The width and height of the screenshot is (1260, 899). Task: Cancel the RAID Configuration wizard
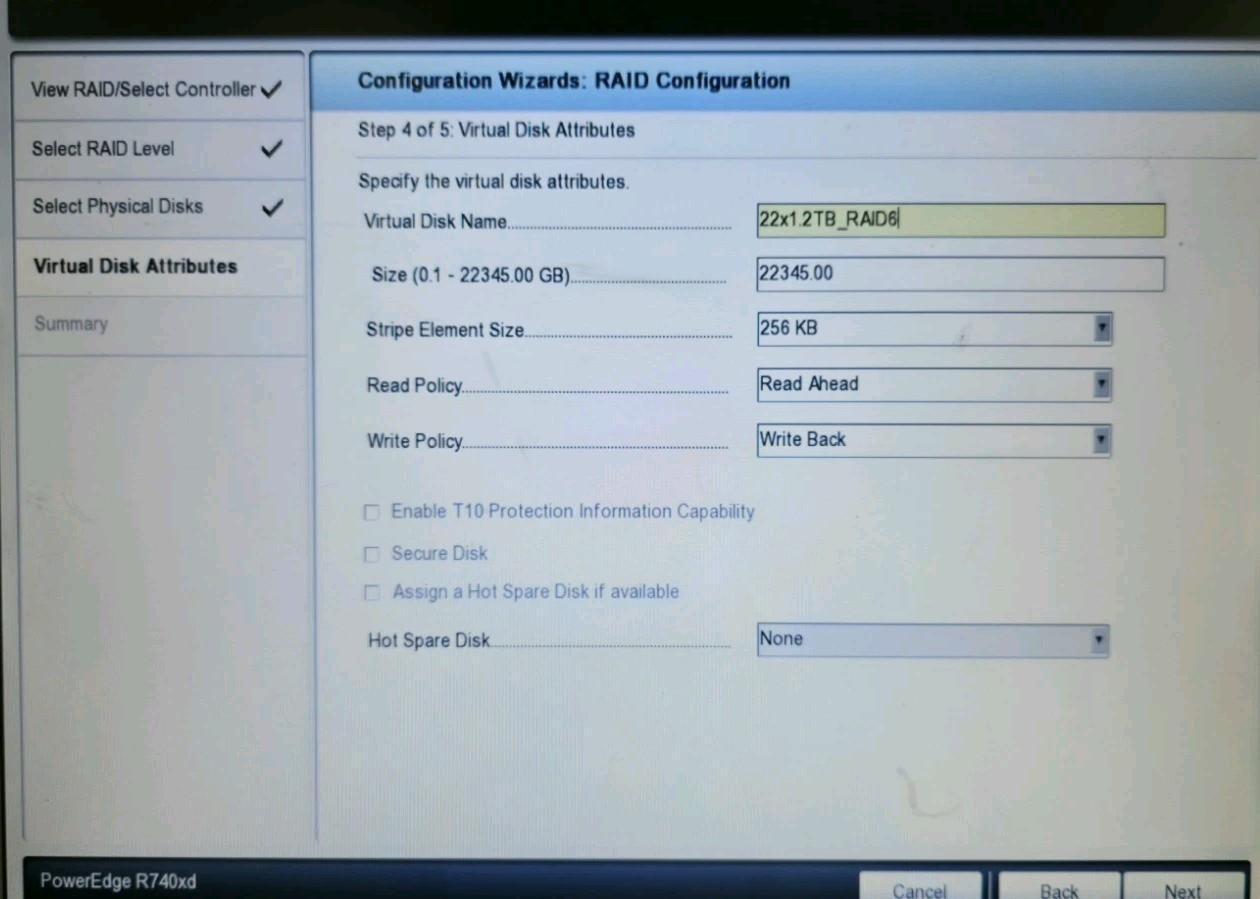[920, 889]
